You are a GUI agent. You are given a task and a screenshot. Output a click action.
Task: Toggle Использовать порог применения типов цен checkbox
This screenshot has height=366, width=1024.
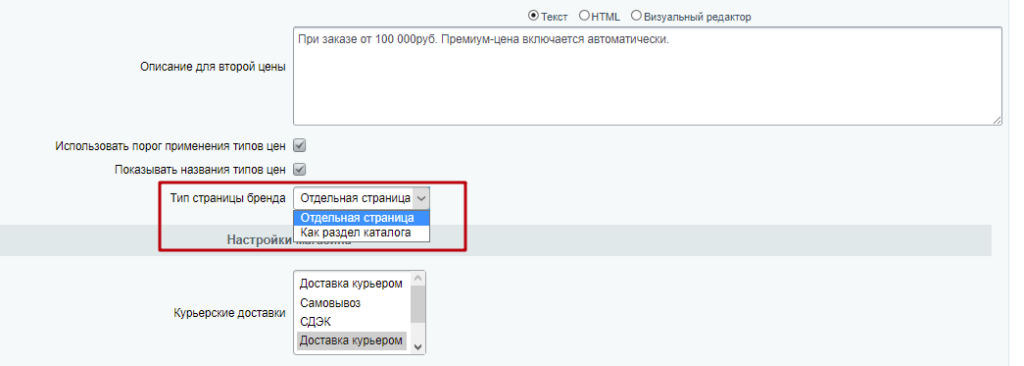point(300,146)
